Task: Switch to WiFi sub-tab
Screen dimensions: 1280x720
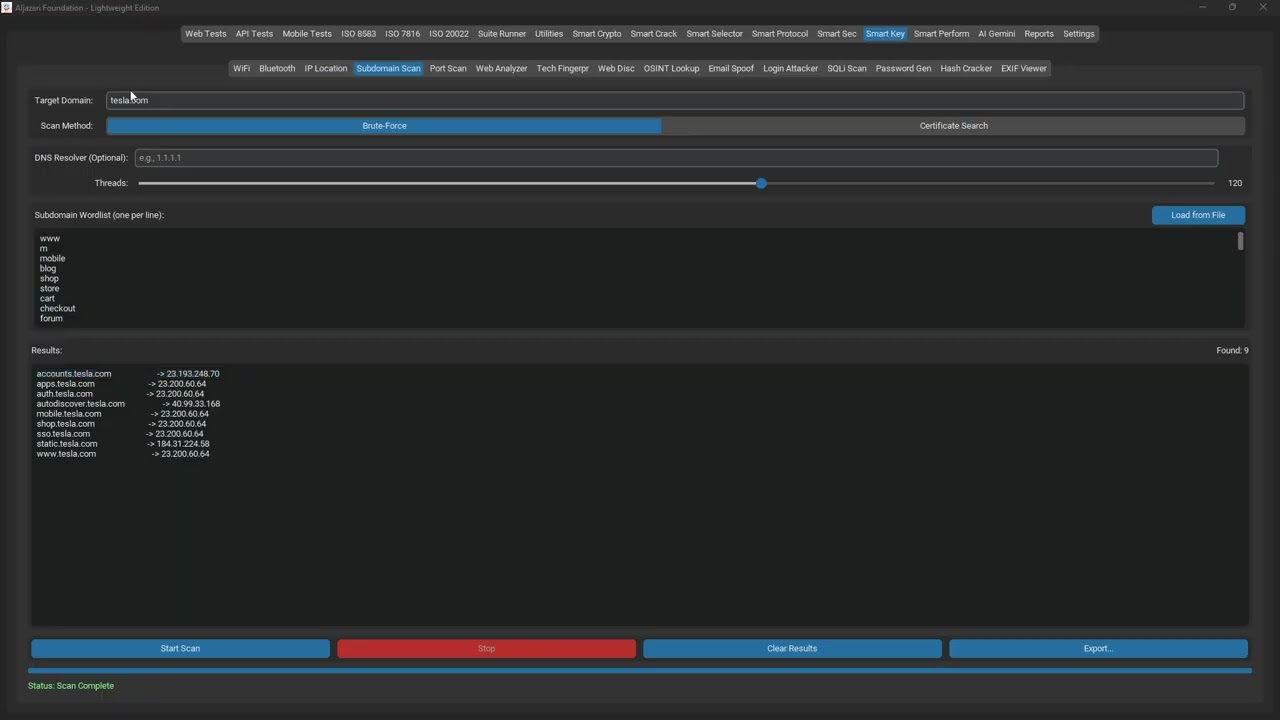Action: click(x=242, y=69)
